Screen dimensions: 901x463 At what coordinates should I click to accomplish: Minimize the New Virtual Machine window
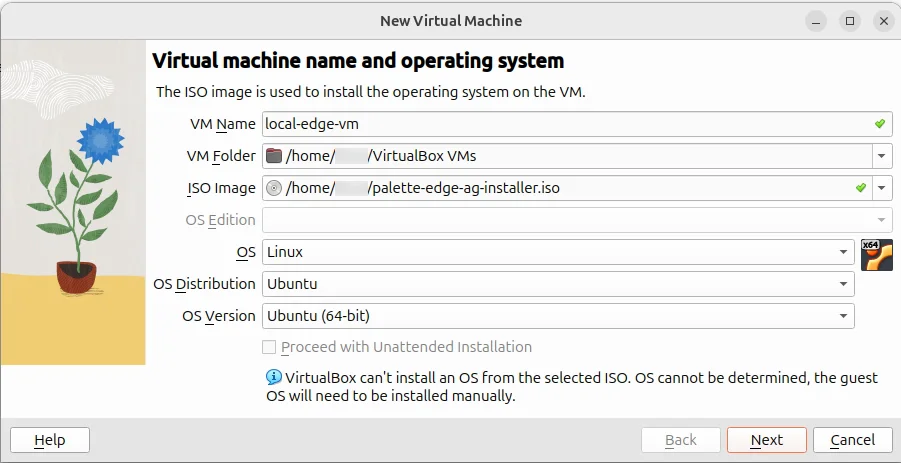pyautogui.click(x=816, y=21)
